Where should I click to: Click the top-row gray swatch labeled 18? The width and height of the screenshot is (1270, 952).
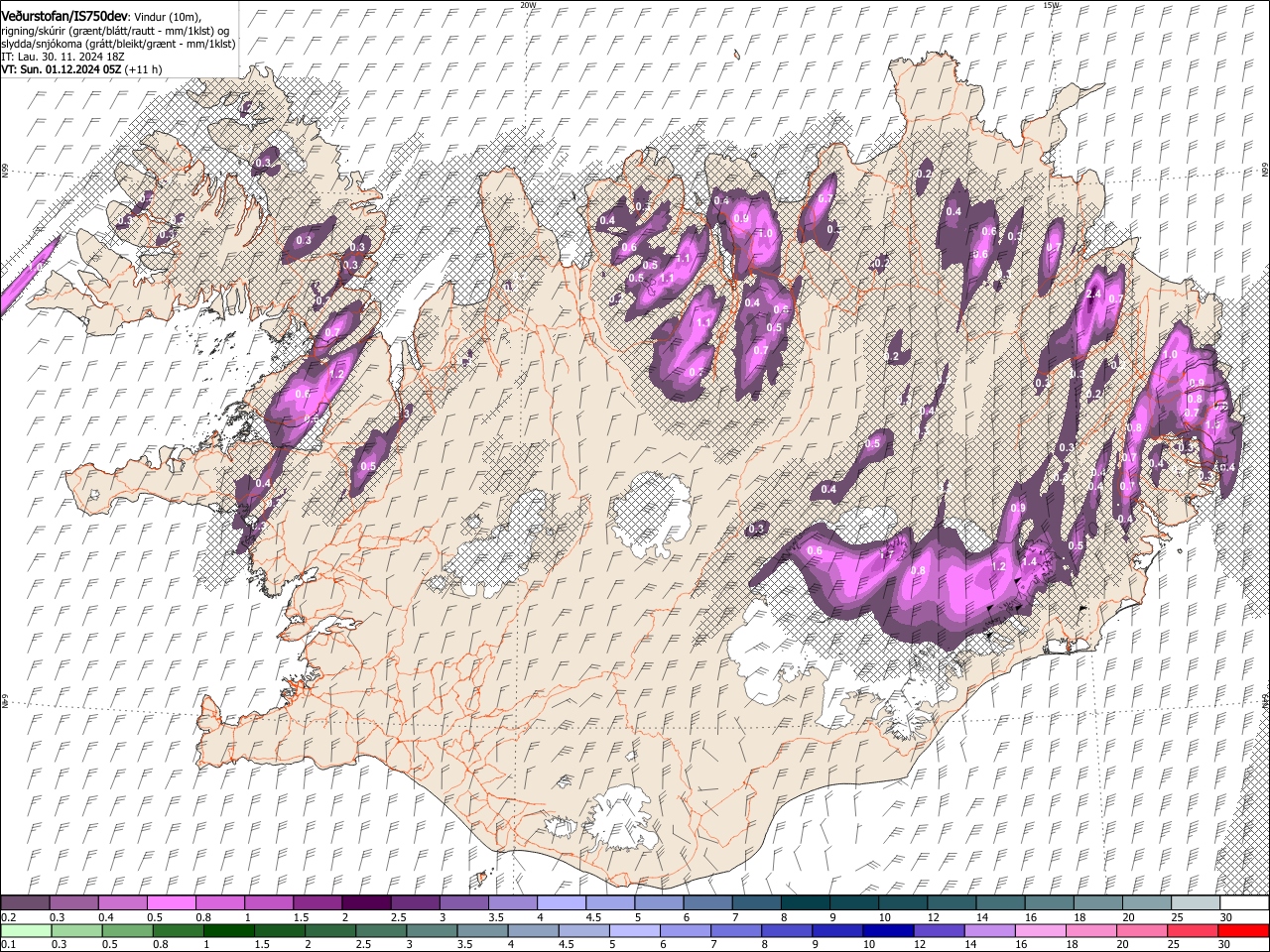(1097, 903)
